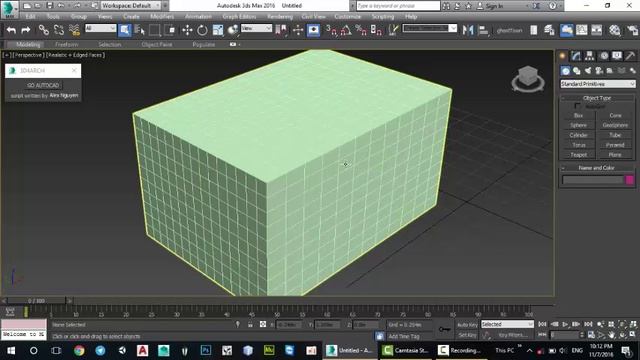Collapse the Name and Color rollout
Screen dimensions: 640x360
(x=597, y=168)
